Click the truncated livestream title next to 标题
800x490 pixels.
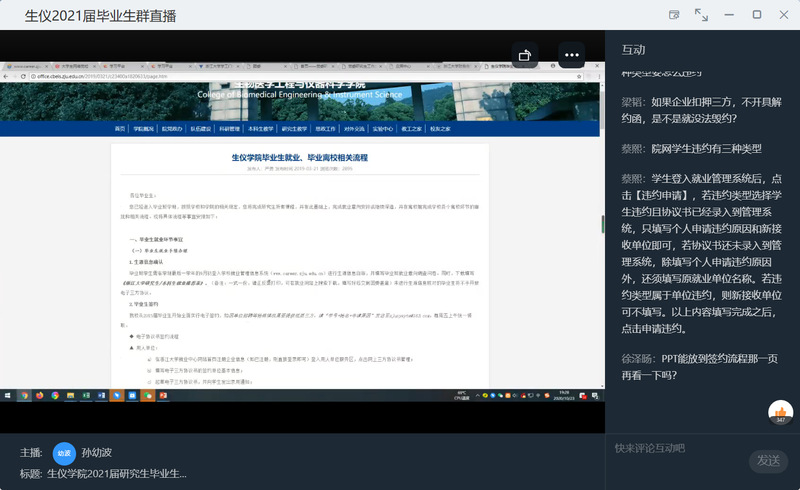[117, 473]
